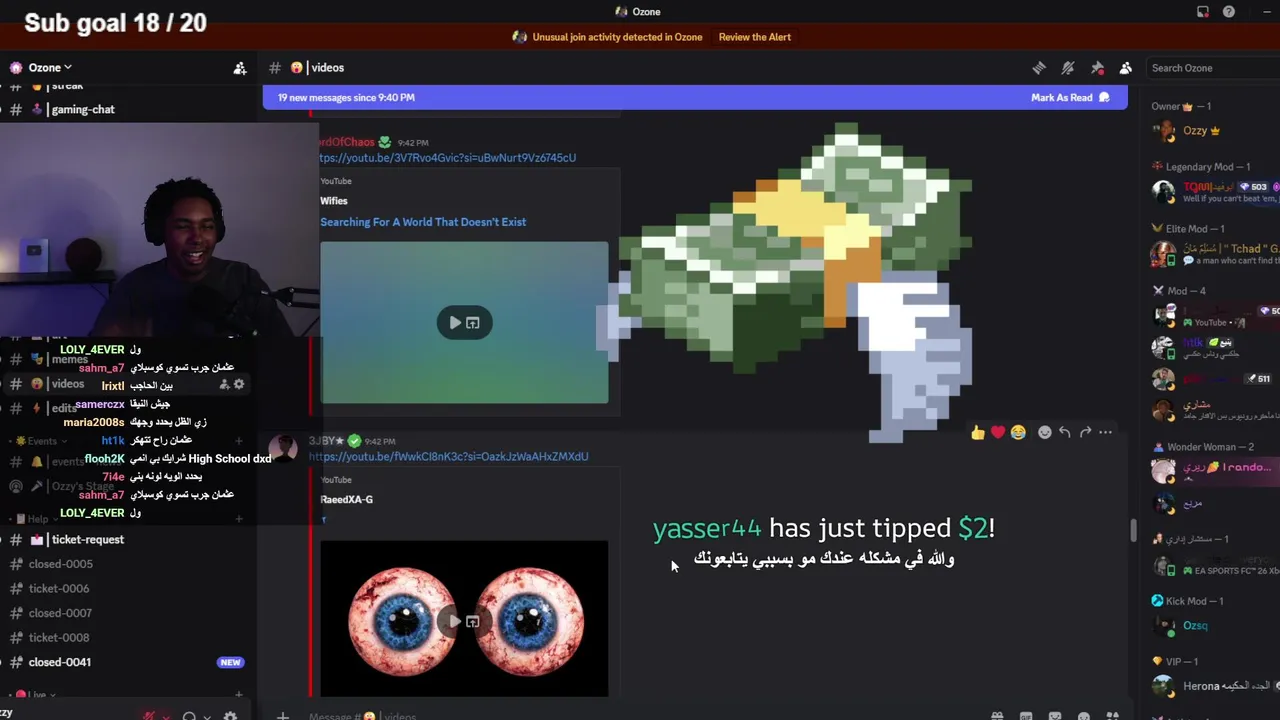React with laughing-crying emoji

[x=1018, y=432]
